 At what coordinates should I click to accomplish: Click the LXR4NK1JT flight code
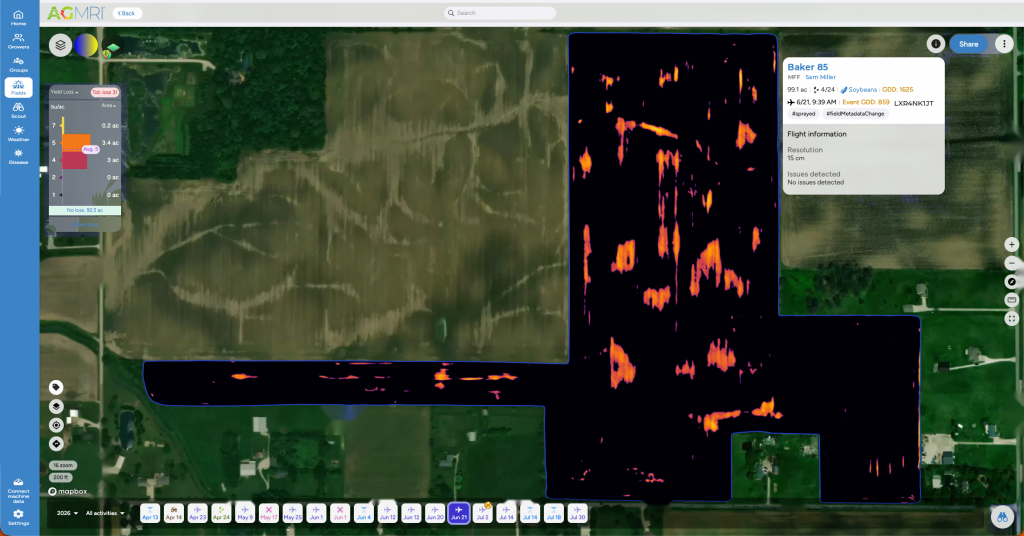914,103
